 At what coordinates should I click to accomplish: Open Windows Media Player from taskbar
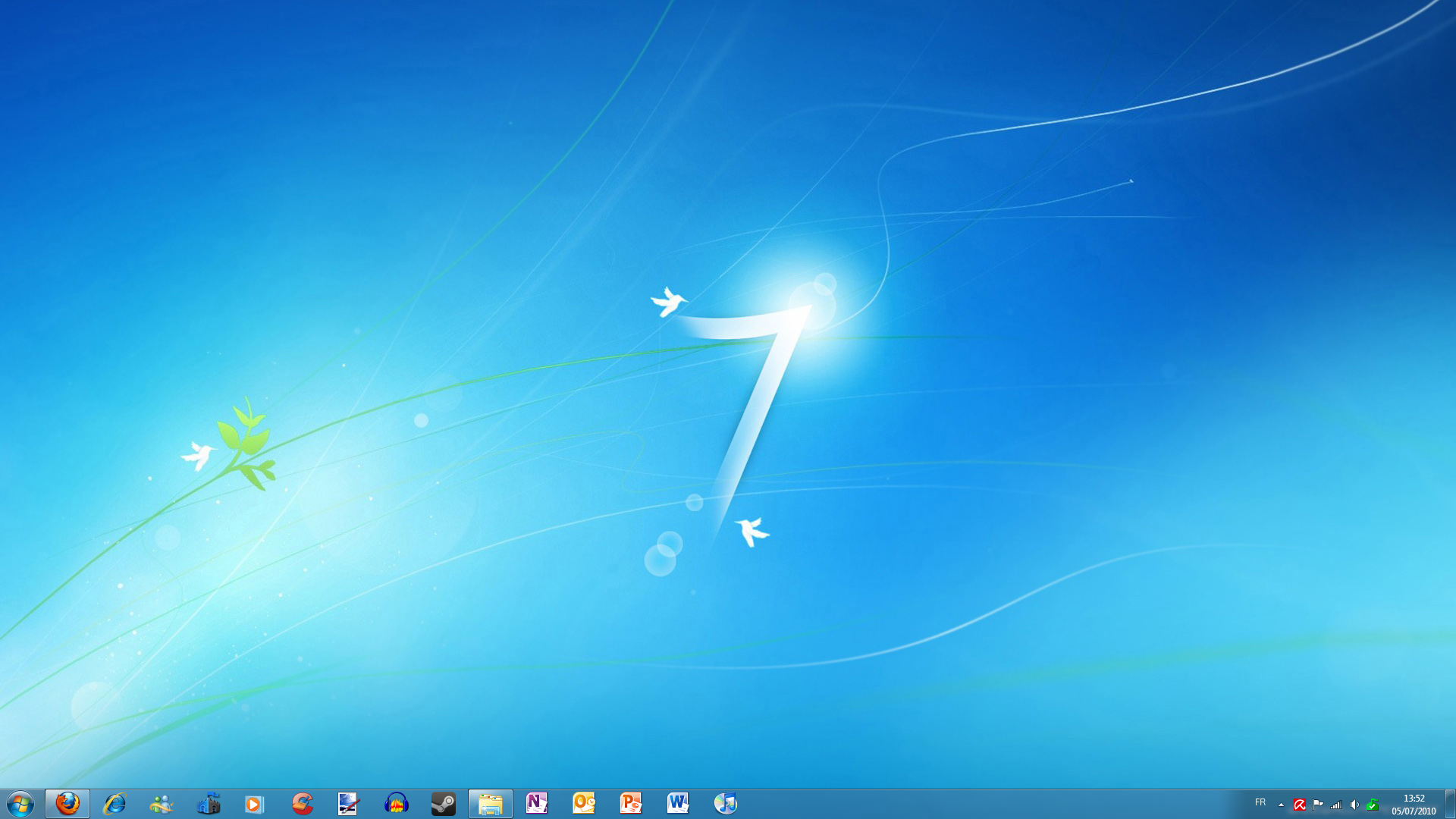(x=255, y=804)
